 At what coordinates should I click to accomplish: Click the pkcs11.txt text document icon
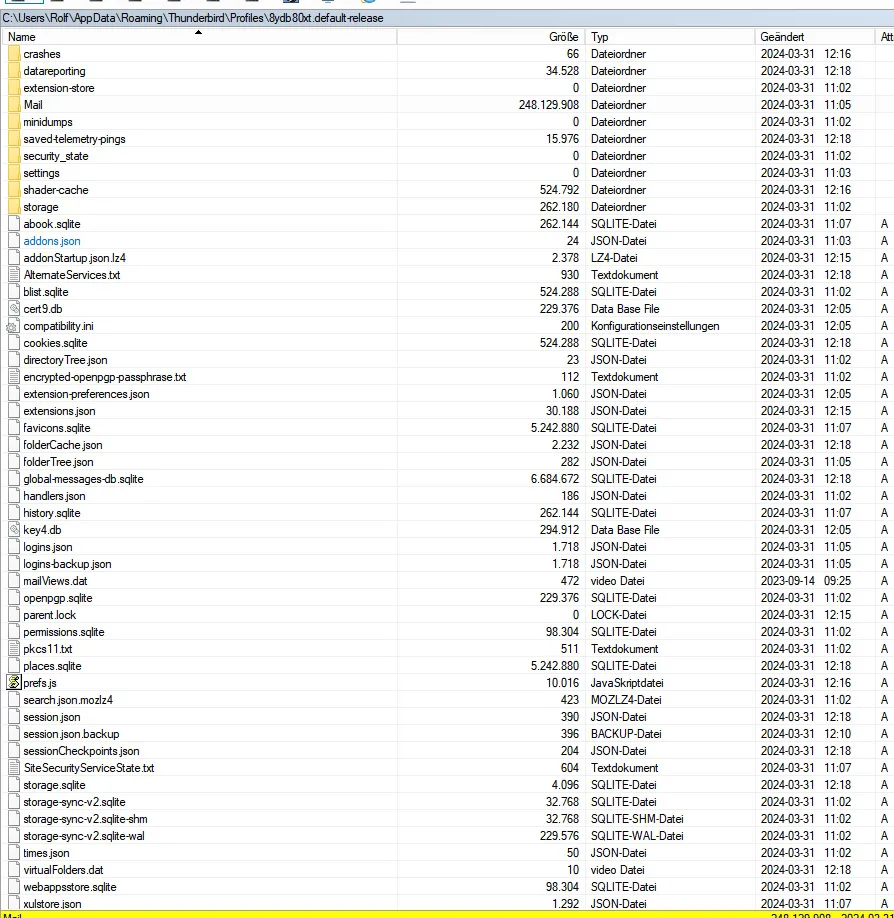pos(14,649)
